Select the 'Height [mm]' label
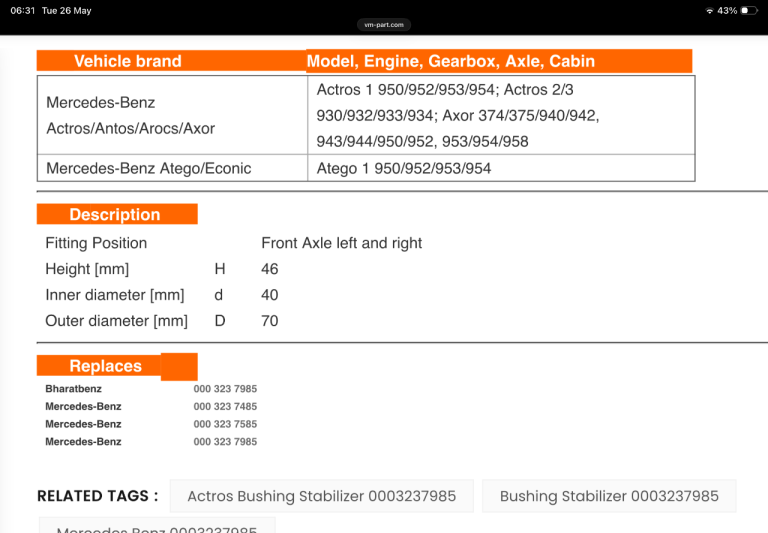768x533 pixels. click(x=87, y=269)
